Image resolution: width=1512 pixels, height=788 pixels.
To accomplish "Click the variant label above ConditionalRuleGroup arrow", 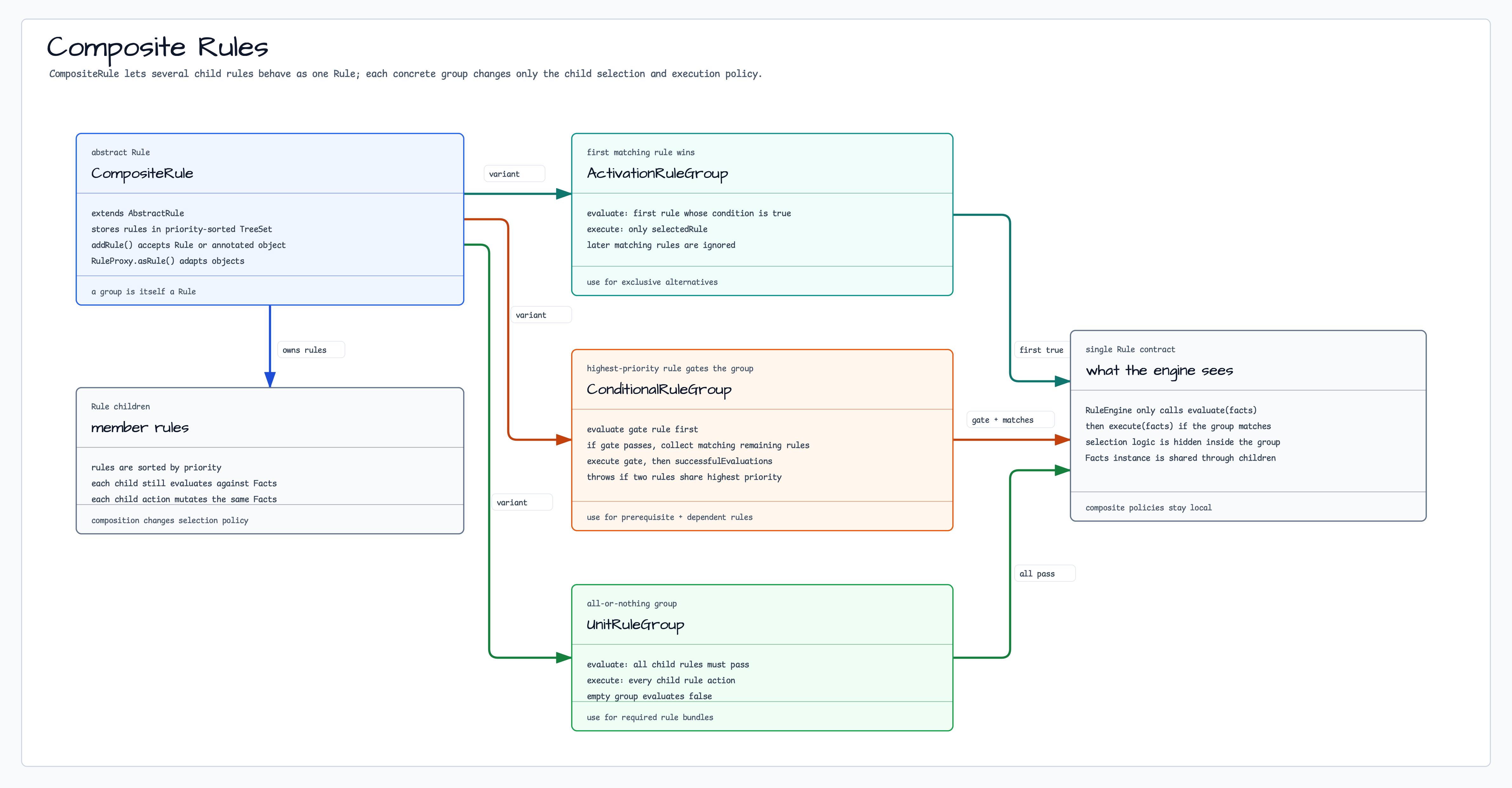I will pos(541,315).
